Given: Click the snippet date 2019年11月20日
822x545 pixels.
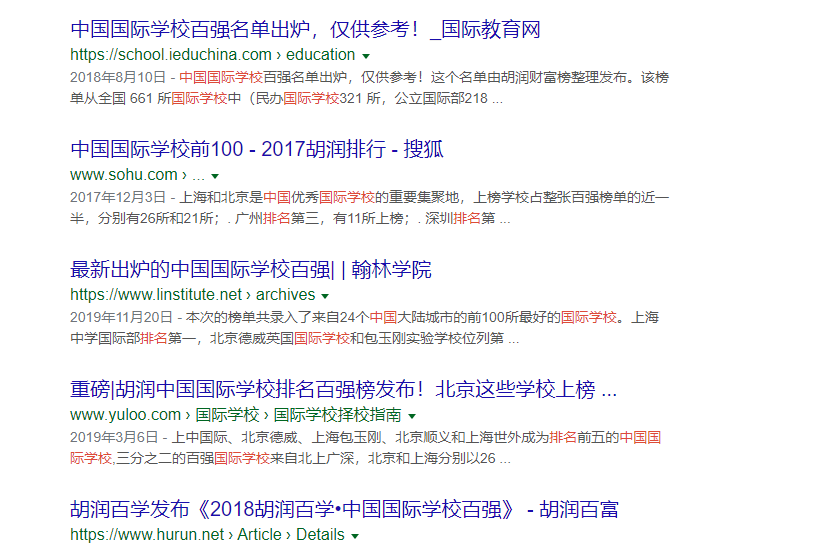Looking at the screenshot, I should pos(121,318).
